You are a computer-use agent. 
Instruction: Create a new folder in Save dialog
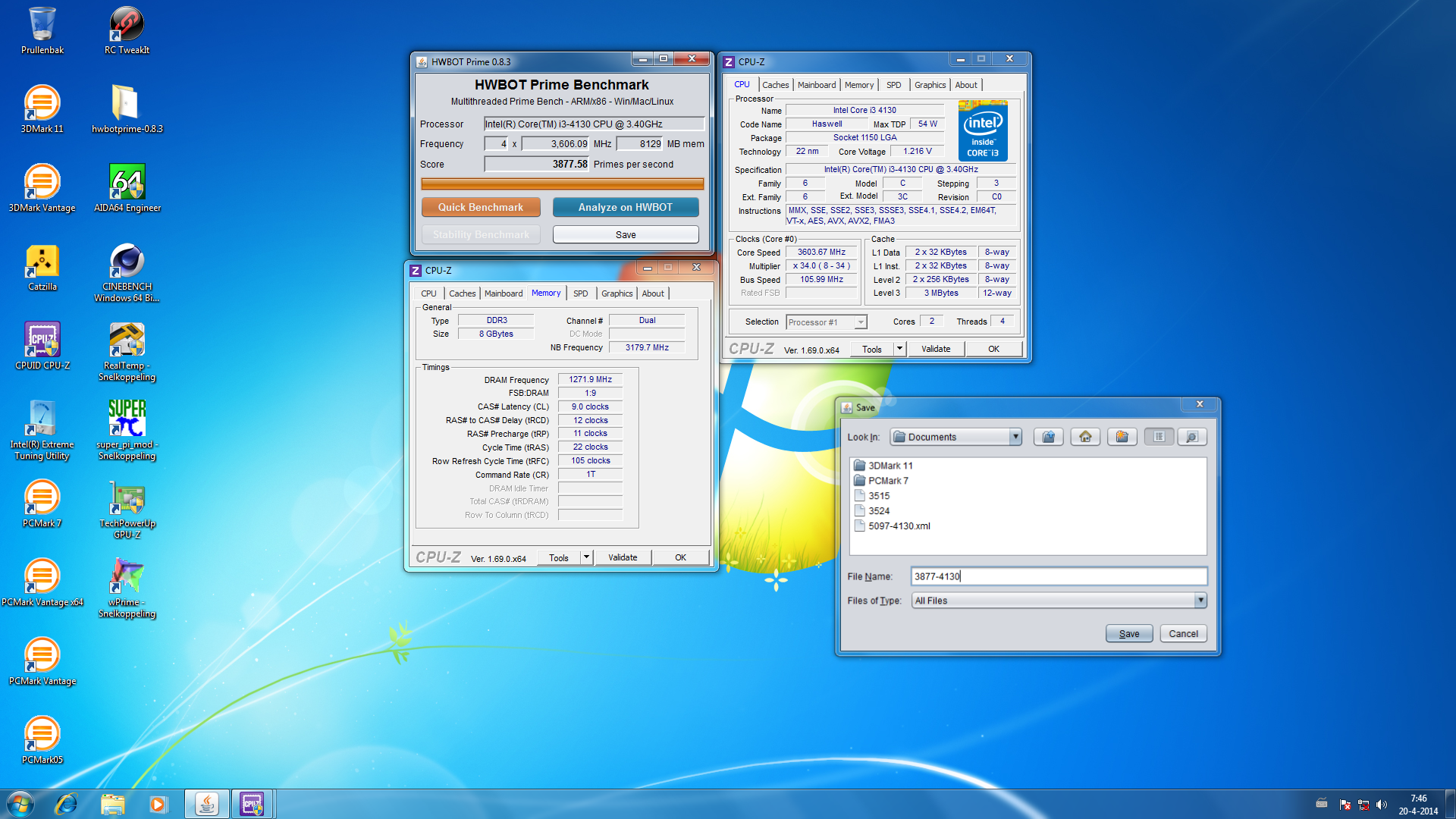click(x=1122, y=437)
